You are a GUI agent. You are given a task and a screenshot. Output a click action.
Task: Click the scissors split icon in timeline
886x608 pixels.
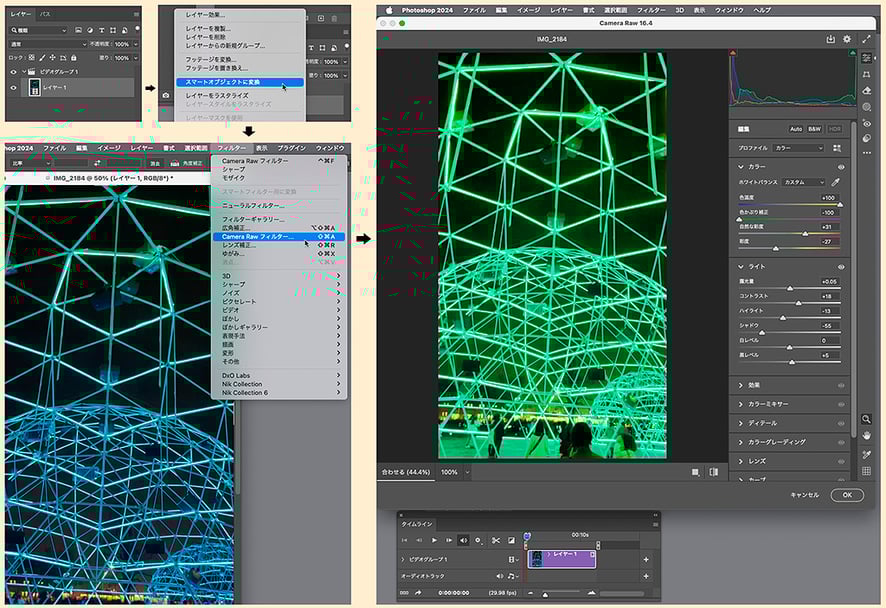tap(495, 540)
